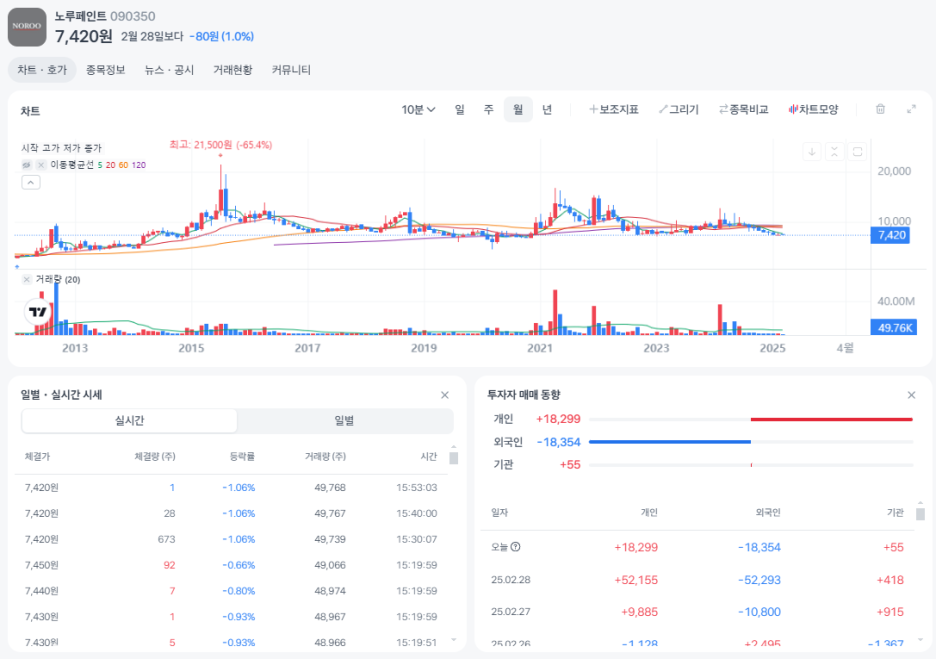Screen dimensions: 936x659
Task: Click the 기관 trading bar
Action: pos(751,465)
